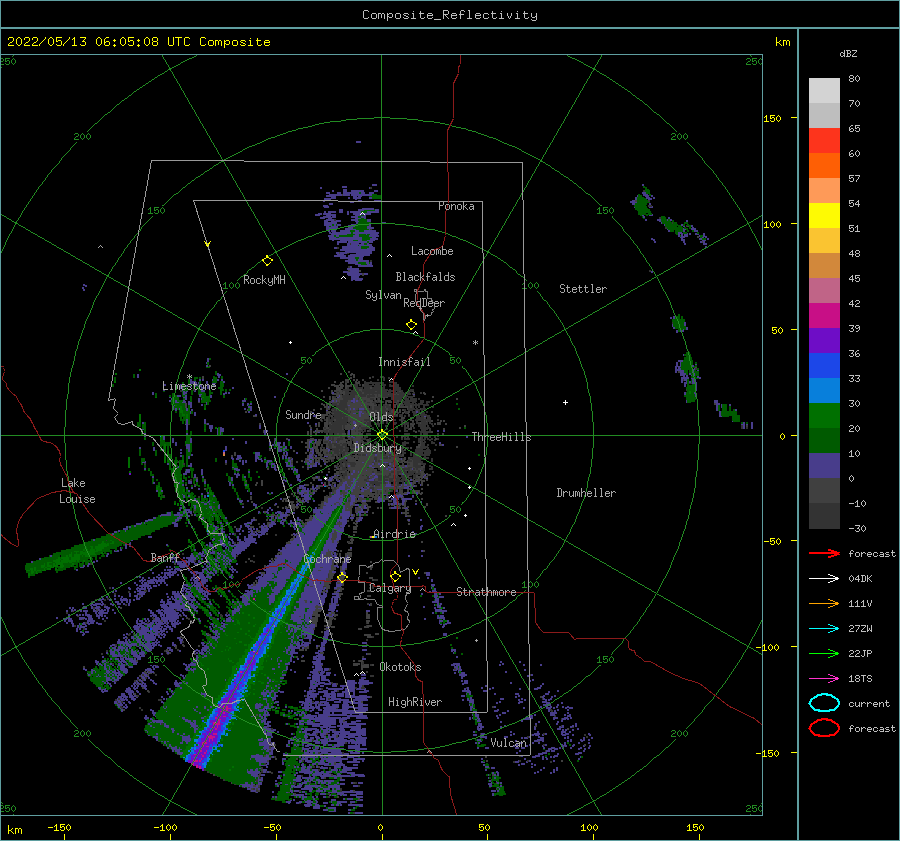Click the '18TS' legend text
This screenshot has width=900, height=841.
[860, 679]
